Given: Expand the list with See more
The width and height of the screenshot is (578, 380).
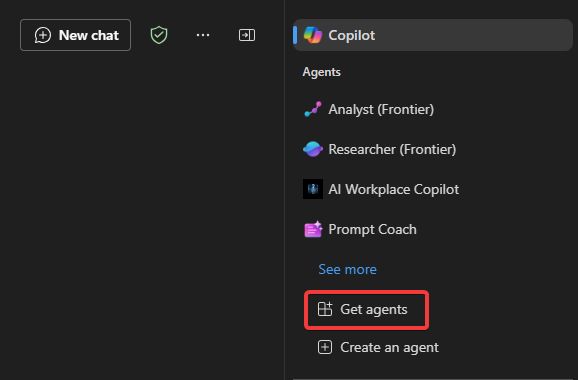Looking at the screenshot, I should pyautogui.click(x=347, y=269).
